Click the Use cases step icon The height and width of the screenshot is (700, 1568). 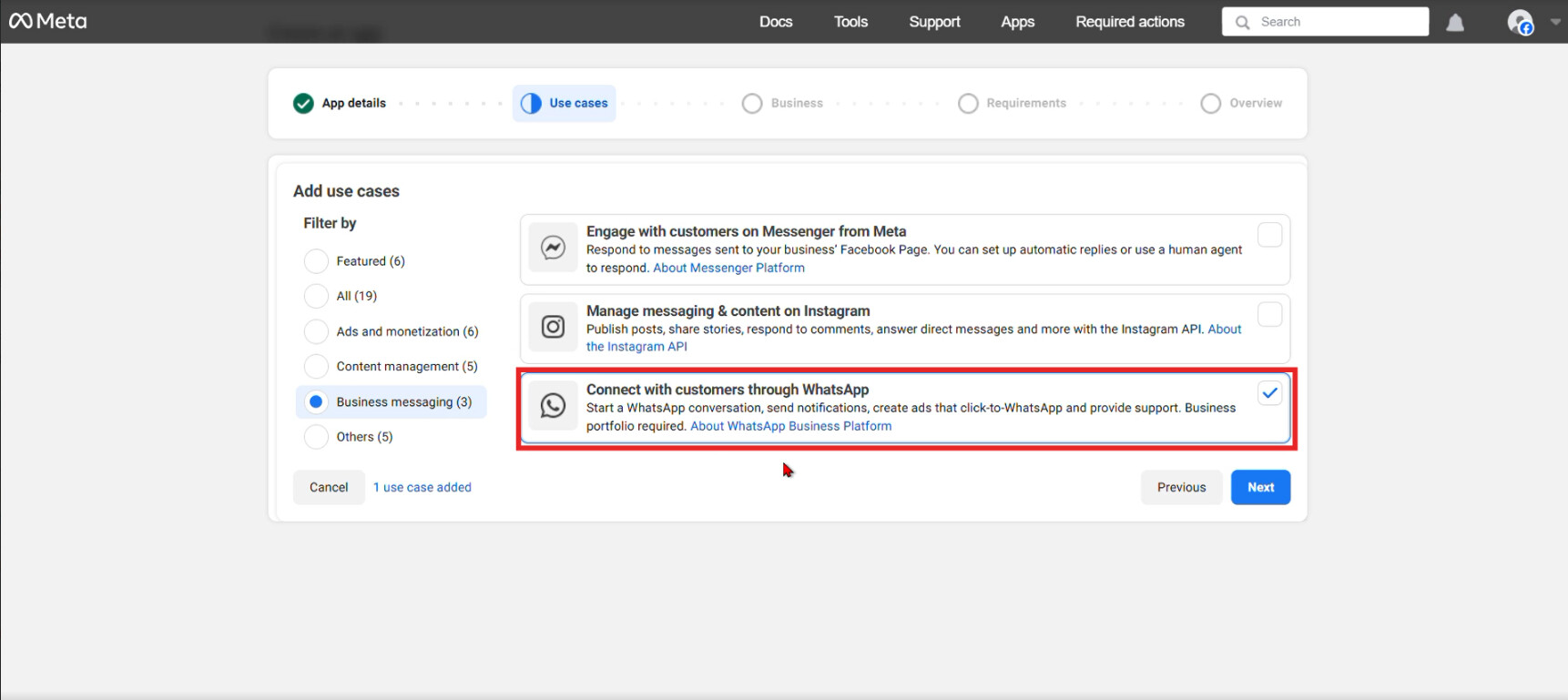tap(531, 104)
